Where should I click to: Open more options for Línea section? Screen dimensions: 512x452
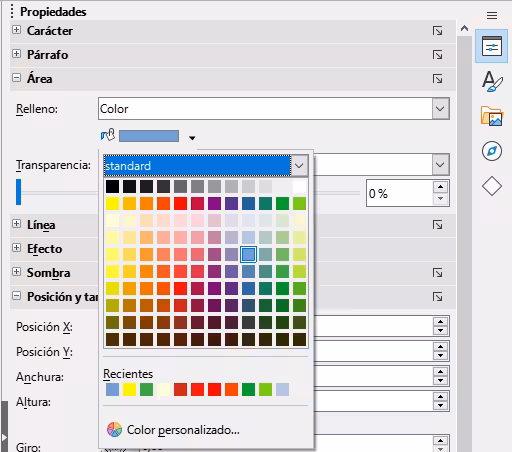(438, 225)
